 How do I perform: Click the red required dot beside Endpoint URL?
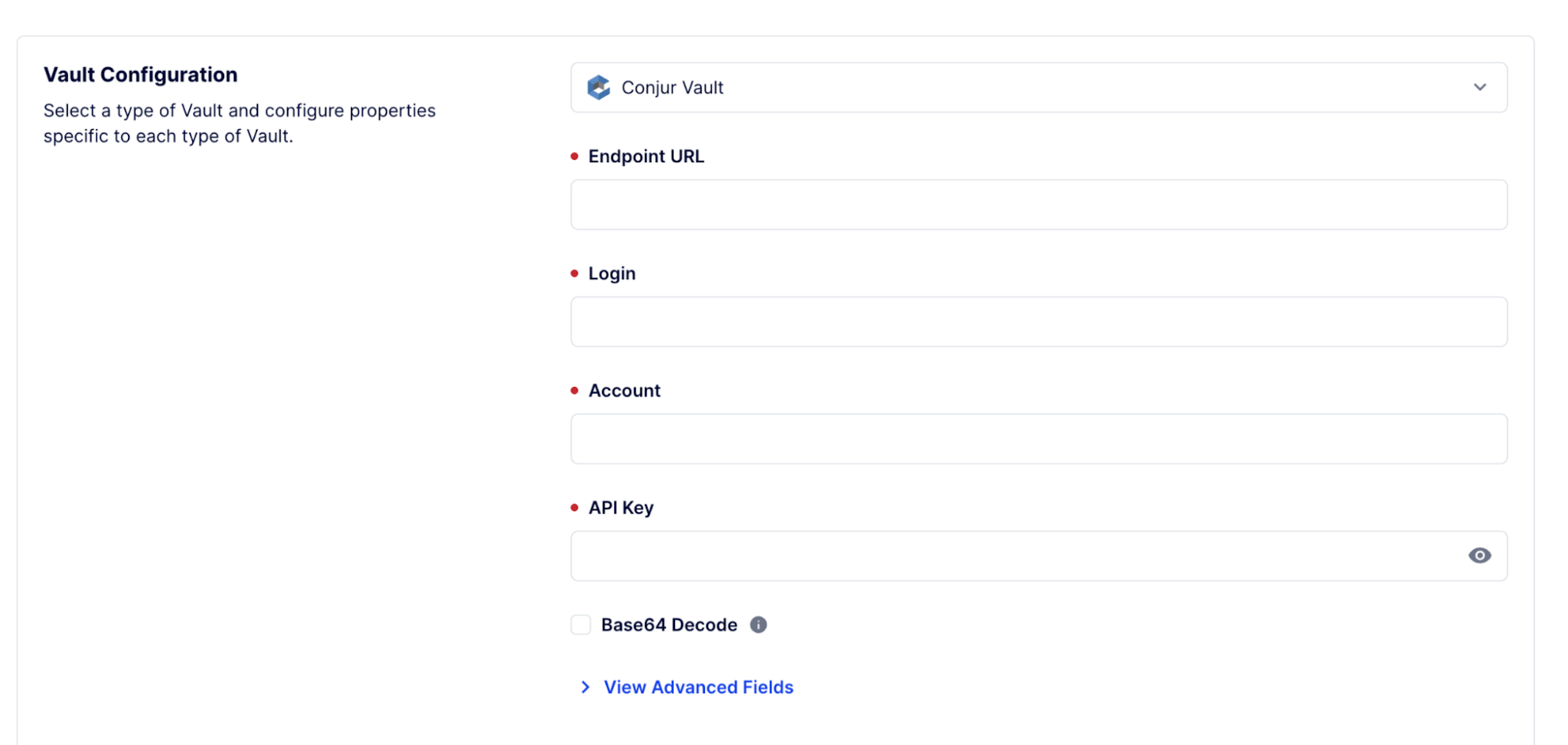coord(574,156)
